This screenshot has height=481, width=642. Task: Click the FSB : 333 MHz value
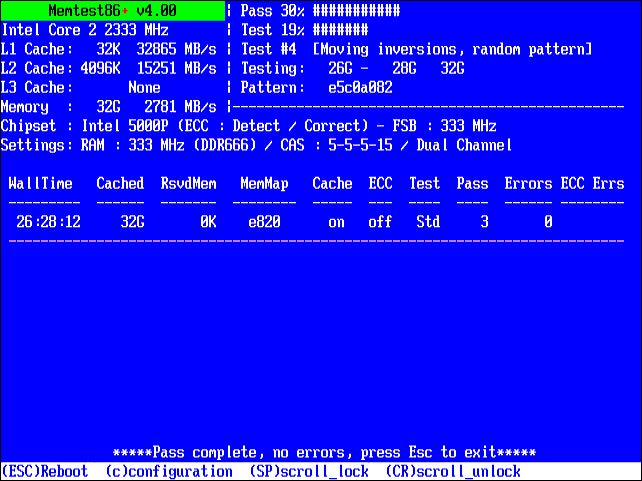tap(444, 126)
